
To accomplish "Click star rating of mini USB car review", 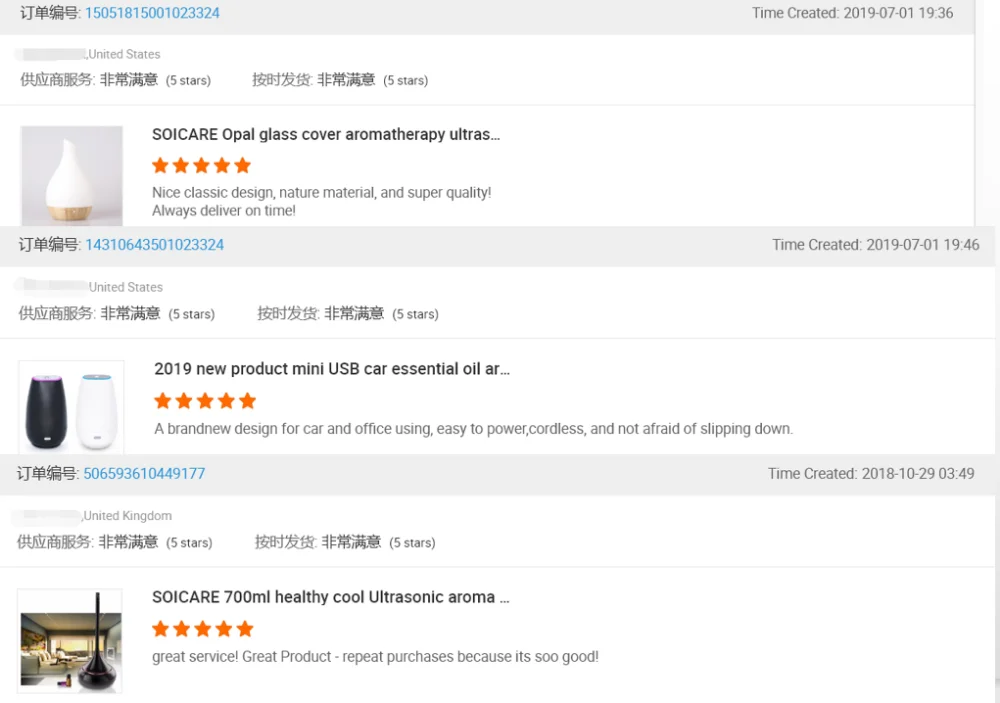I will (205, 401).
